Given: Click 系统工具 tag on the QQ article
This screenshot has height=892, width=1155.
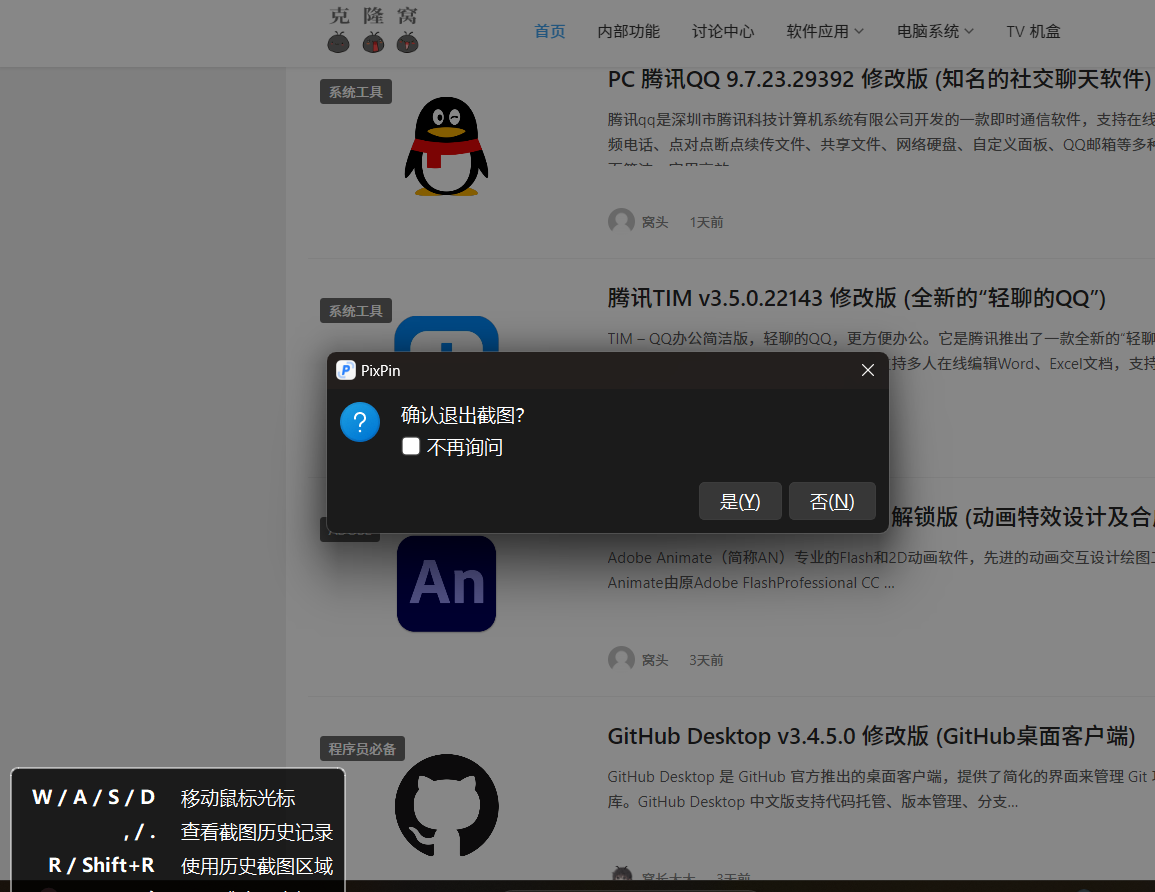Looking at the screenshot, I should coord(356,91).
